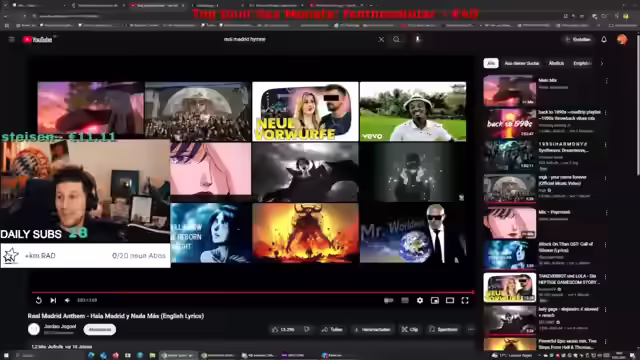This screenshot has width=640, height=360.
Task: Open options for Attack On Titan OST video
Action: [x=606, y=245]
